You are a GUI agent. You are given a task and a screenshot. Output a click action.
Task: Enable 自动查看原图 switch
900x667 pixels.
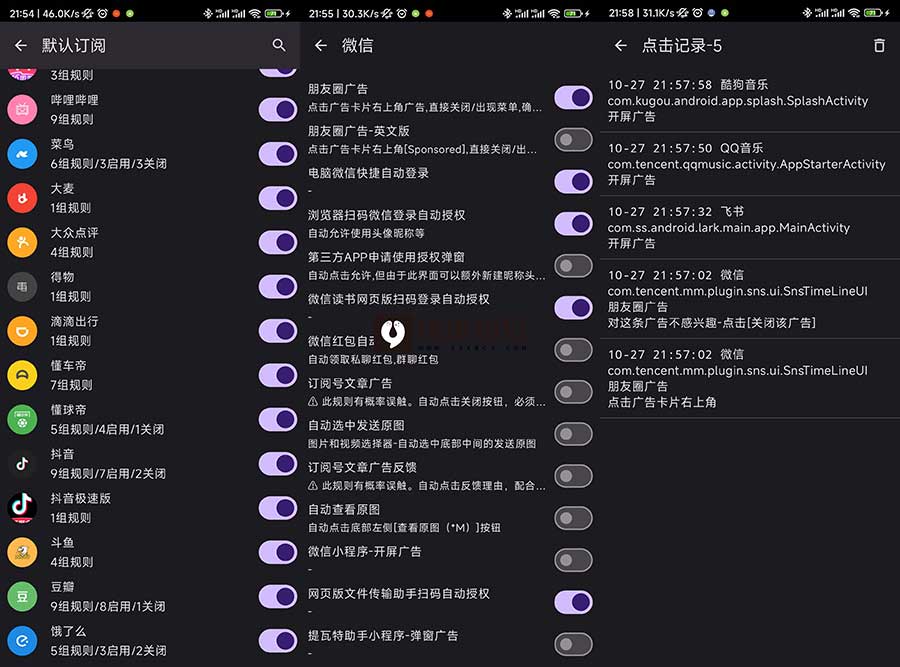(573, 518)
